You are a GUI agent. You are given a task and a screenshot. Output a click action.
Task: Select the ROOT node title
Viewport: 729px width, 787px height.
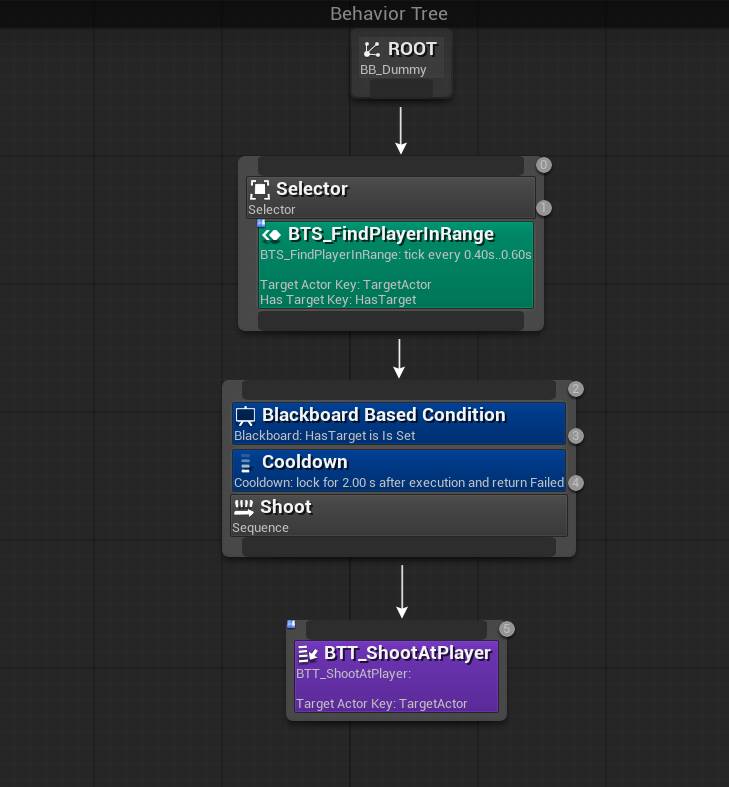tap(413, 49)
